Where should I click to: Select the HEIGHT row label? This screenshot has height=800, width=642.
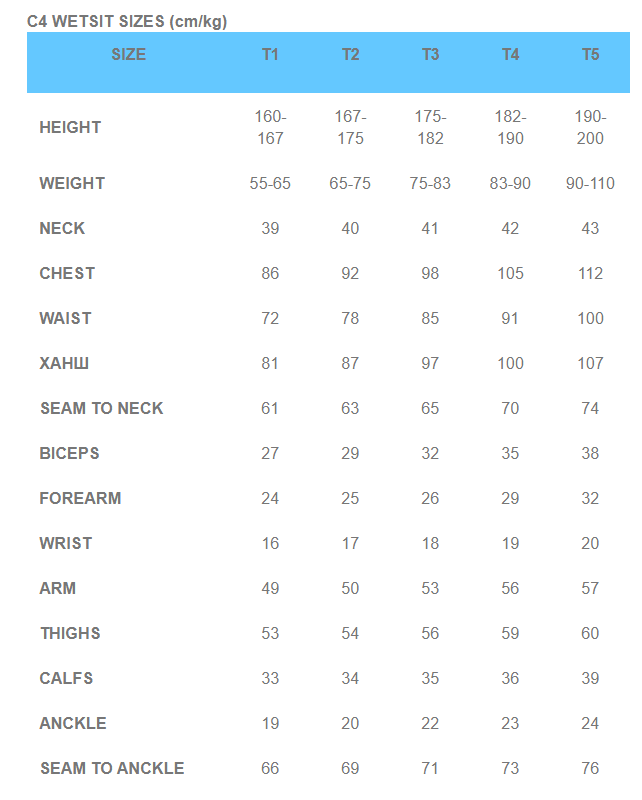pos(70,128)
